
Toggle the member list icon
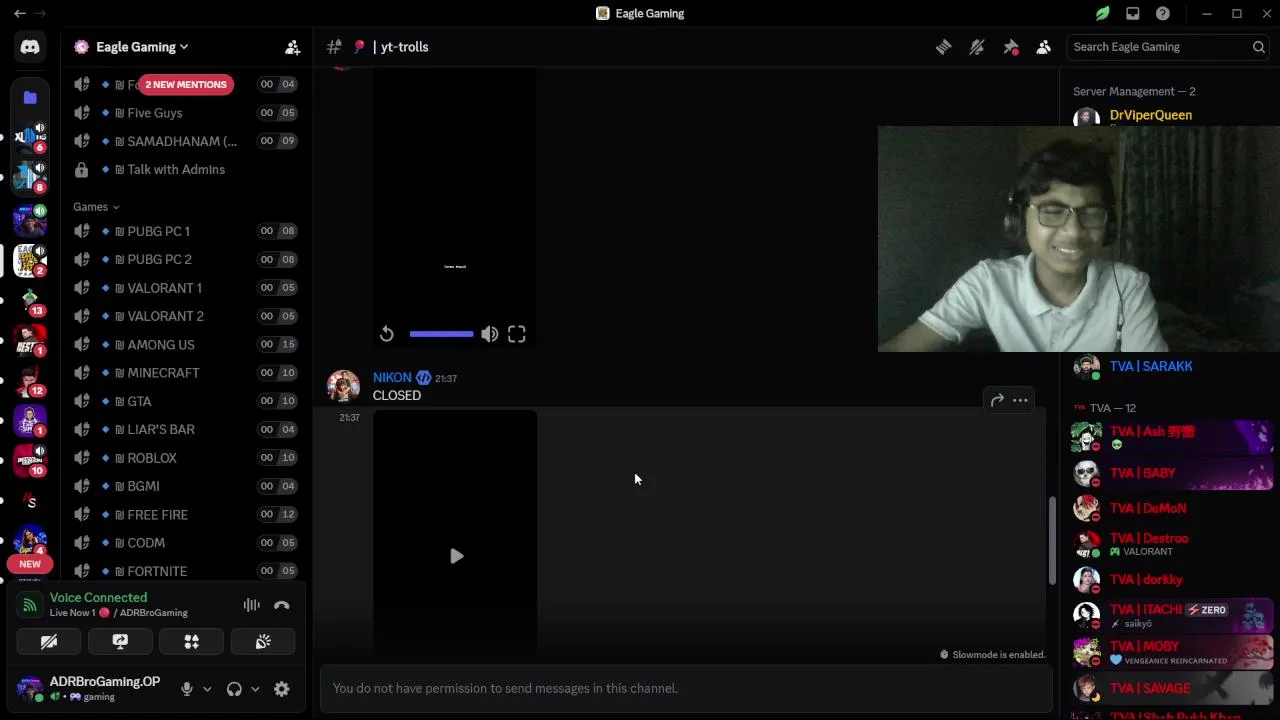(x=1043, y=47)
